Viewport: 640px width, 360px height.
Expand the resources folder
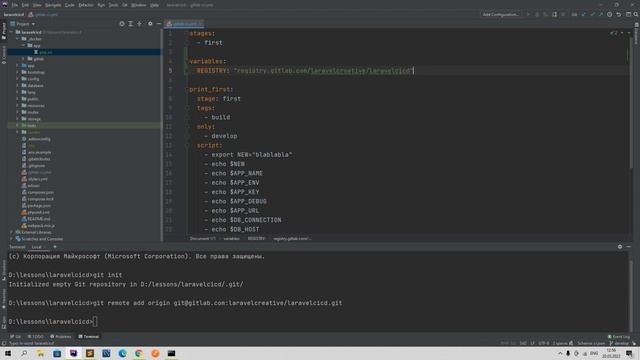coord(18,105)
